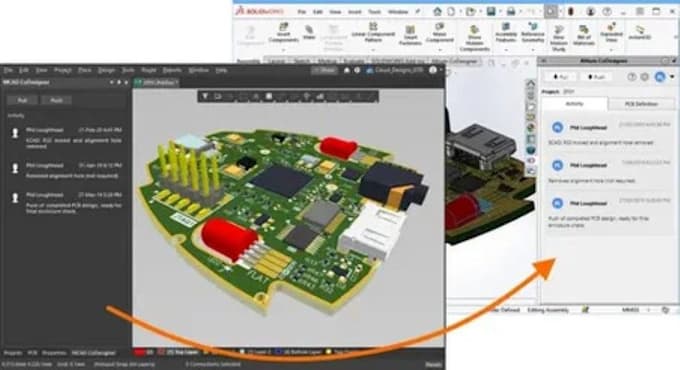Click Altium user account avatar
This screenshot has height=370, width=680.
tap(433, 70)
